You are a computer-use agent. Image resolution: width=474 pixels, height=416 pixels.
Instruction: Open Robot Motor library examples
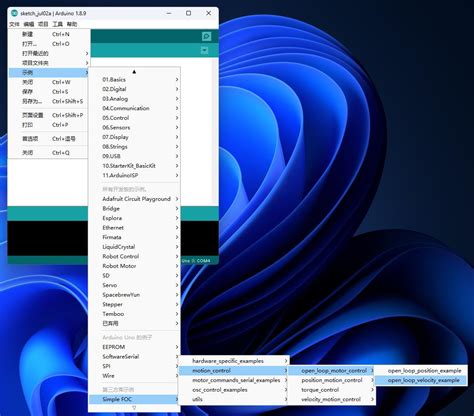click(134, 266)
